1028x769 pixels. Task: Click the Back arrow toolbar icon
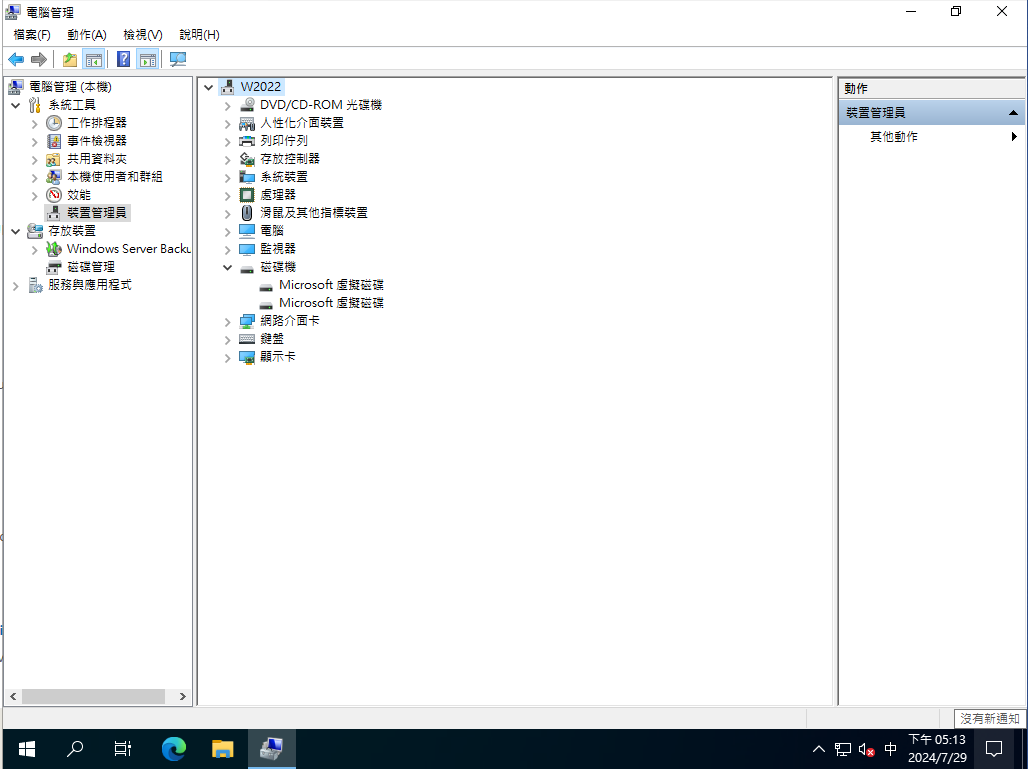click(x=16, y=60)
